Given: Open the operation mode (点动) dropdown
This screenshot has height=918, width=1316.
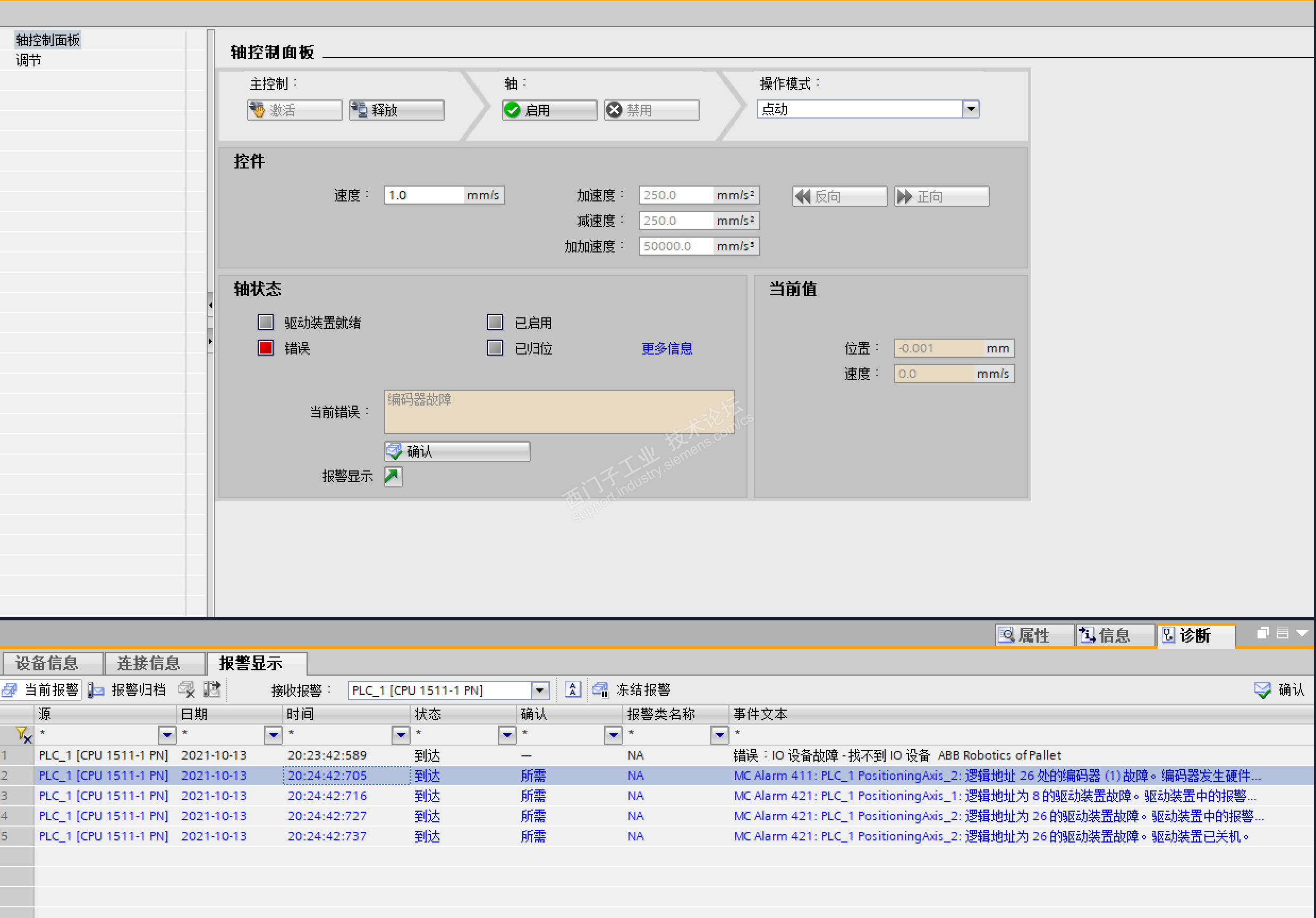Looking at the screenshot, I should point(970,109).
